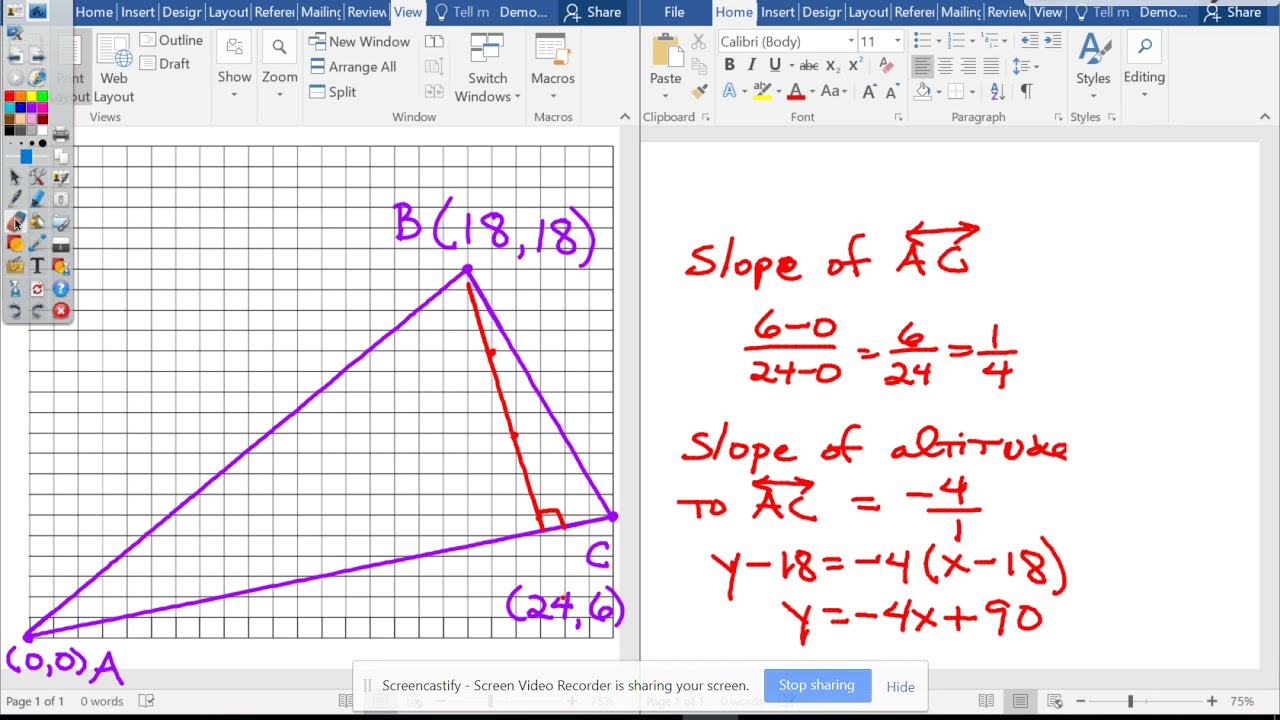Click the Shrink Font icon
Image resolution: width=1280 pixels, height=720 pixels.
(x=890, y=91)
